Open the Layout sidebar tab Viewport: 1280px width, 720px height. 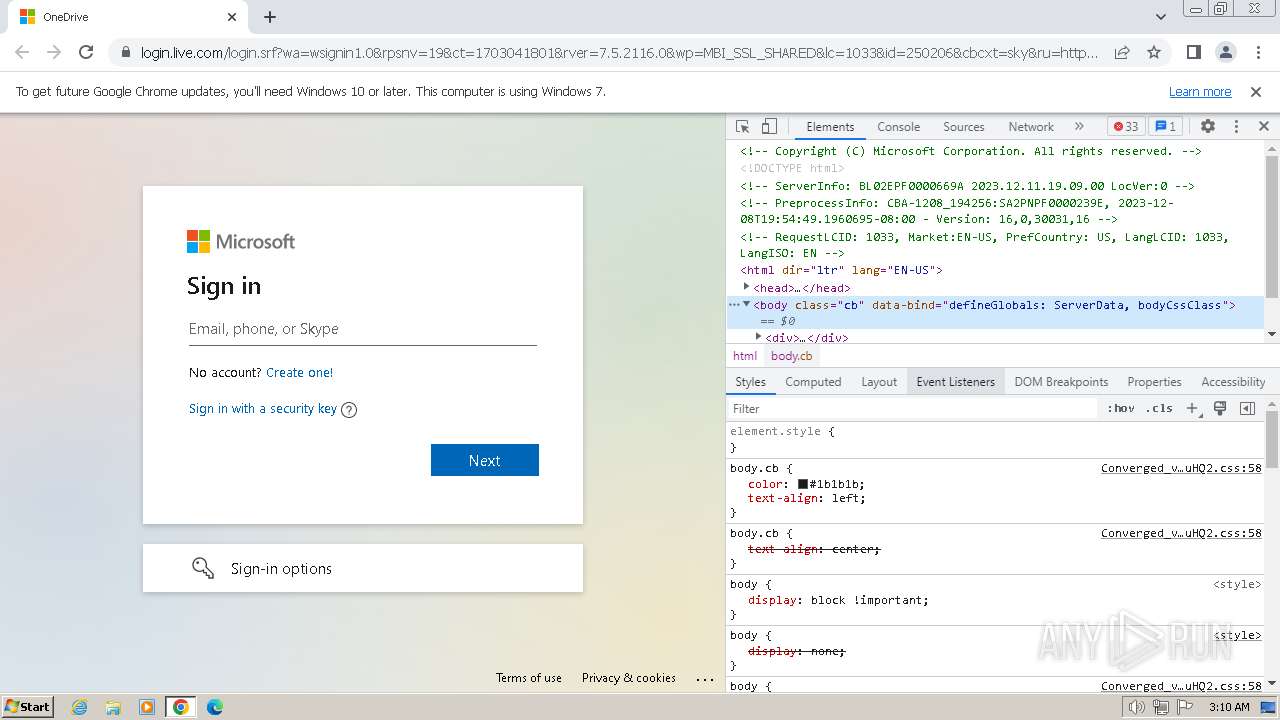coord(879,382)
